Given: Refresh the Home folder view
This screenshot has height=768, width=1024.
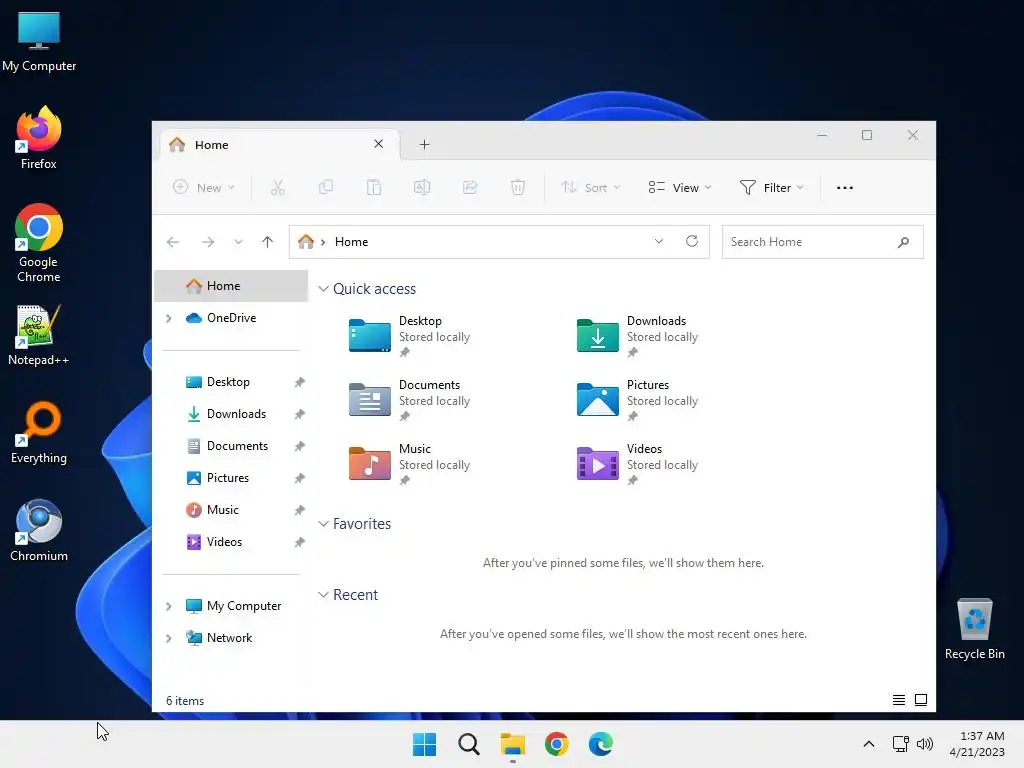Looking at the screenshot, I should pos(692,241).
